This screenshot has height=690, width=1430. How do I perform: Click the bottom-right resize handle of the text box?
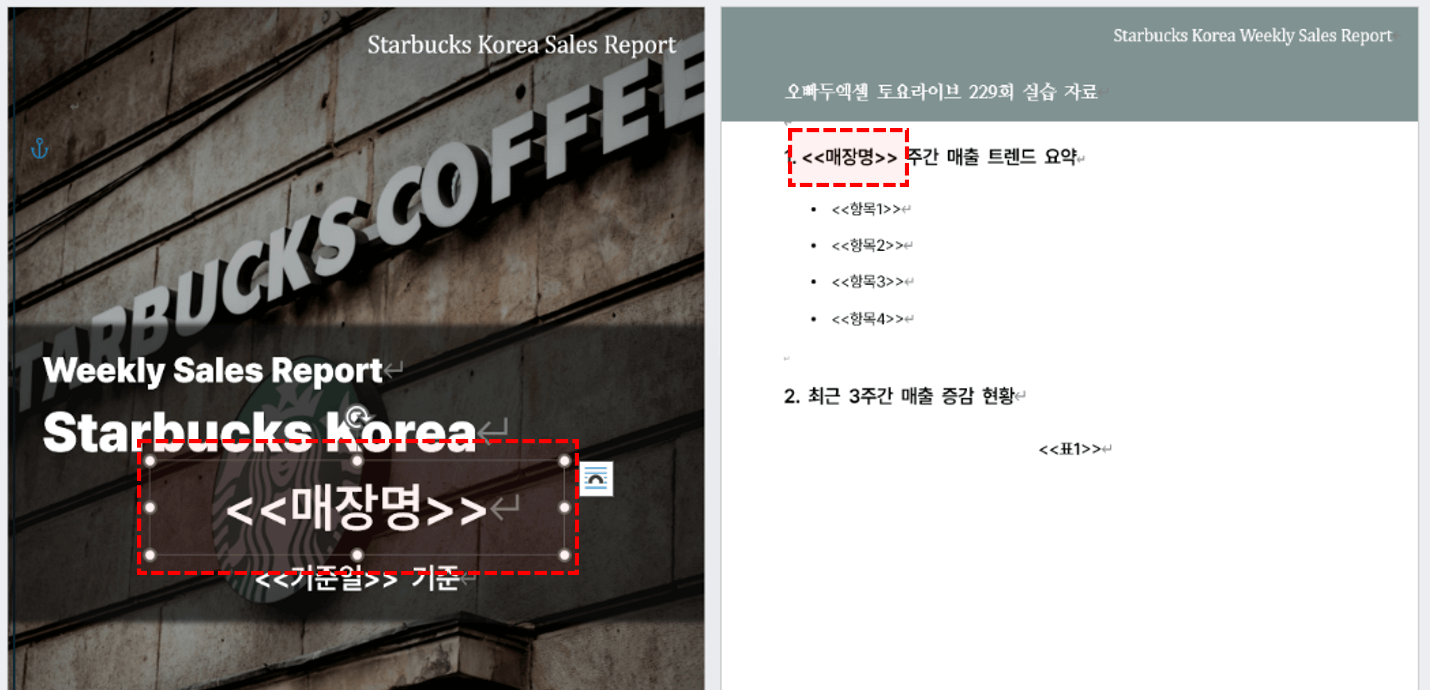[x=564, y=555]
